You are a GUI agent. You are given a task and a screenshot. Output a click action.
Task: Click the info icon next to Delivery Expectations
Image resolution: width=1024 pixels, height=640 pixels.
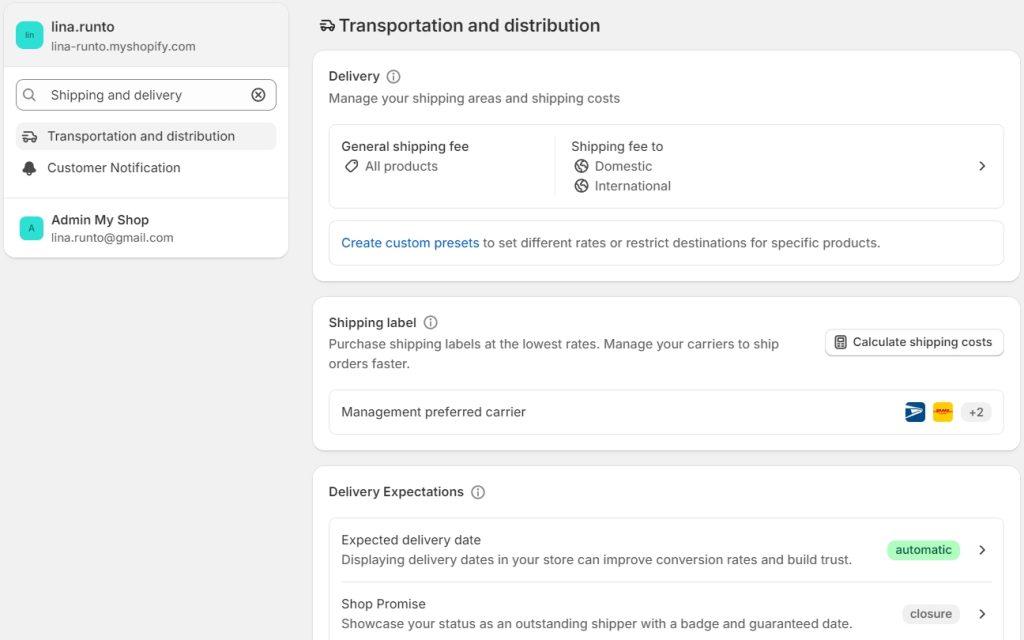pos(478,491)
